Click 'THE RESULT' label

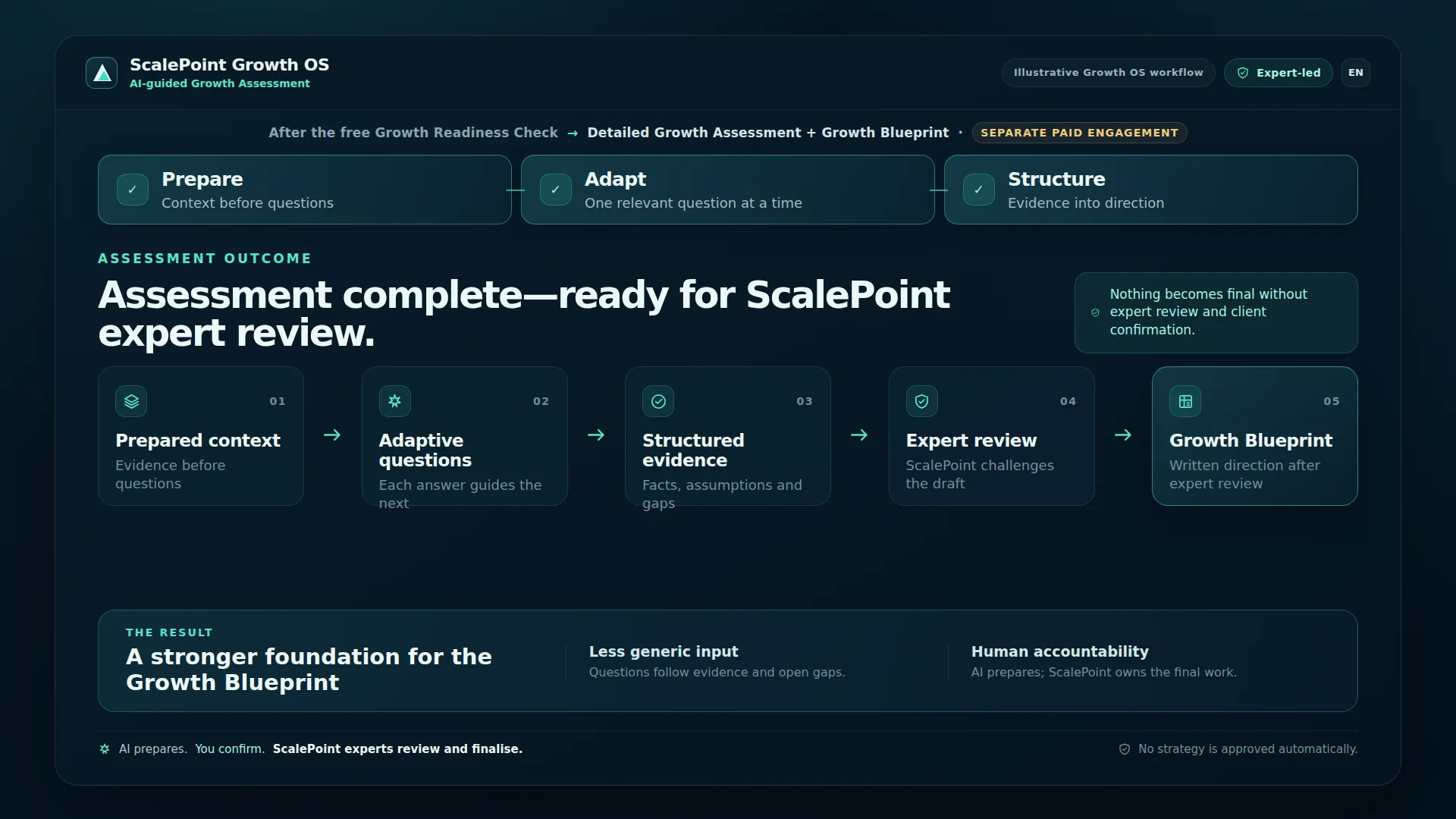(169, 632)
